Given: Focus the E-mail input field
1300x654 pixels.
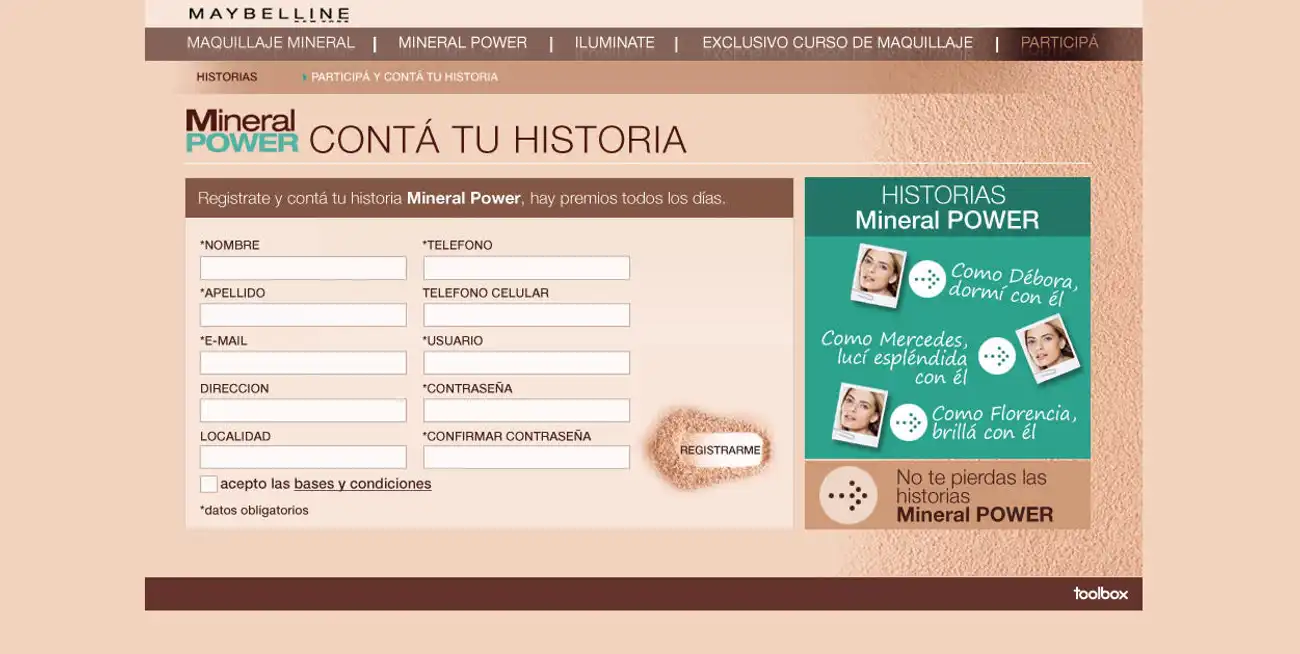Looking at the screenshot, I should pos(303,363).
